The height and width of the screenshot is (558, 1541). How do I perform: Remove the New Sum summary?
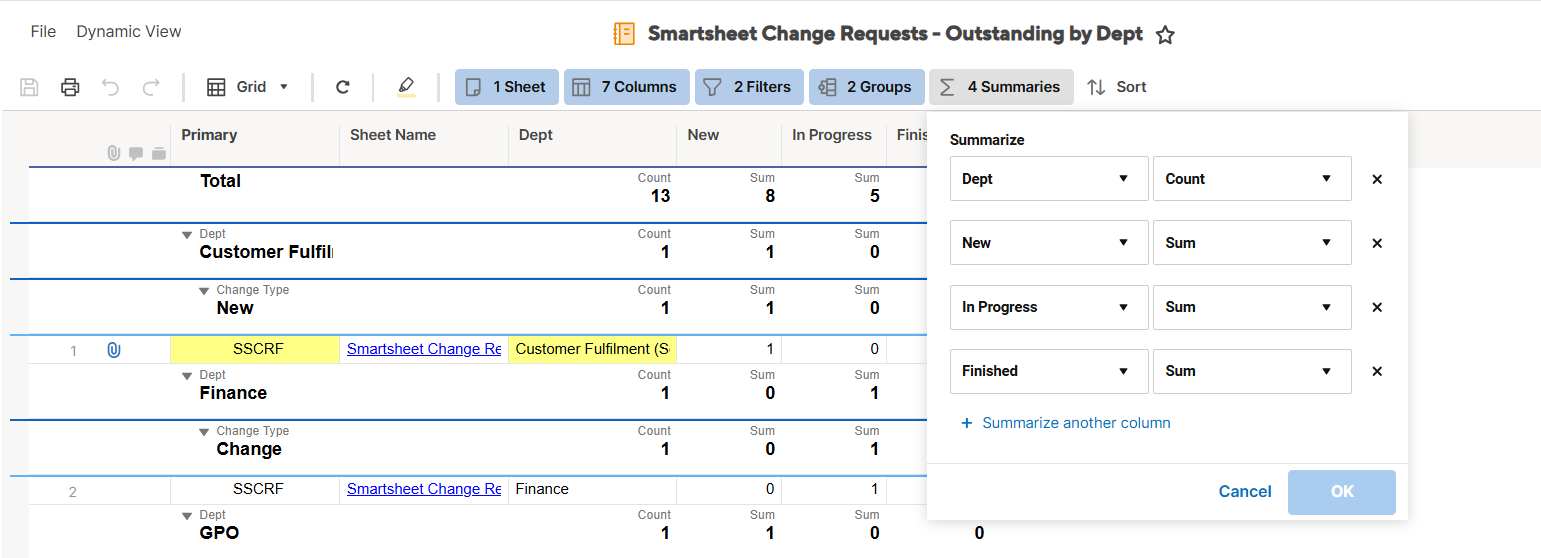pyautogui.click(x=1377, y=243)
